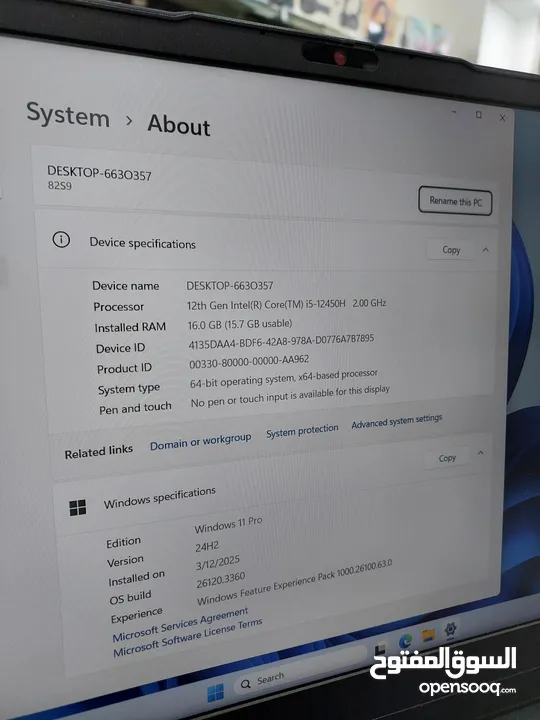The image size is (540, 720).
Task: Click Rename this PC button
Action: point(455,201)
